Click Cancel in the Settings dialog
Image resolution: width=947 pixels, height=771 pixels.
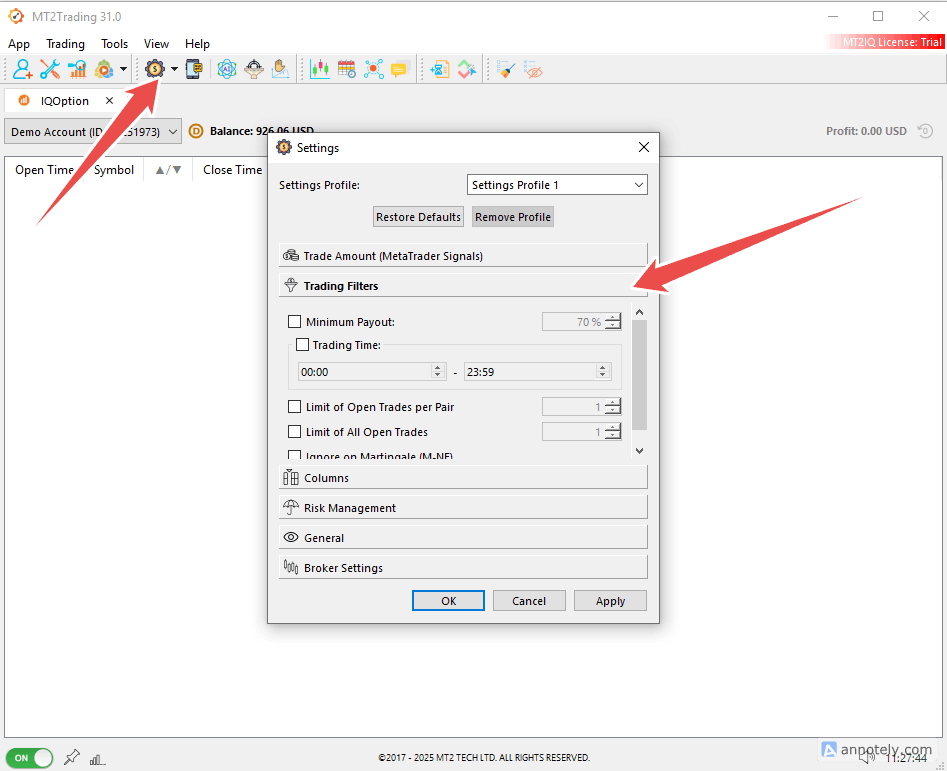[529, 601]
